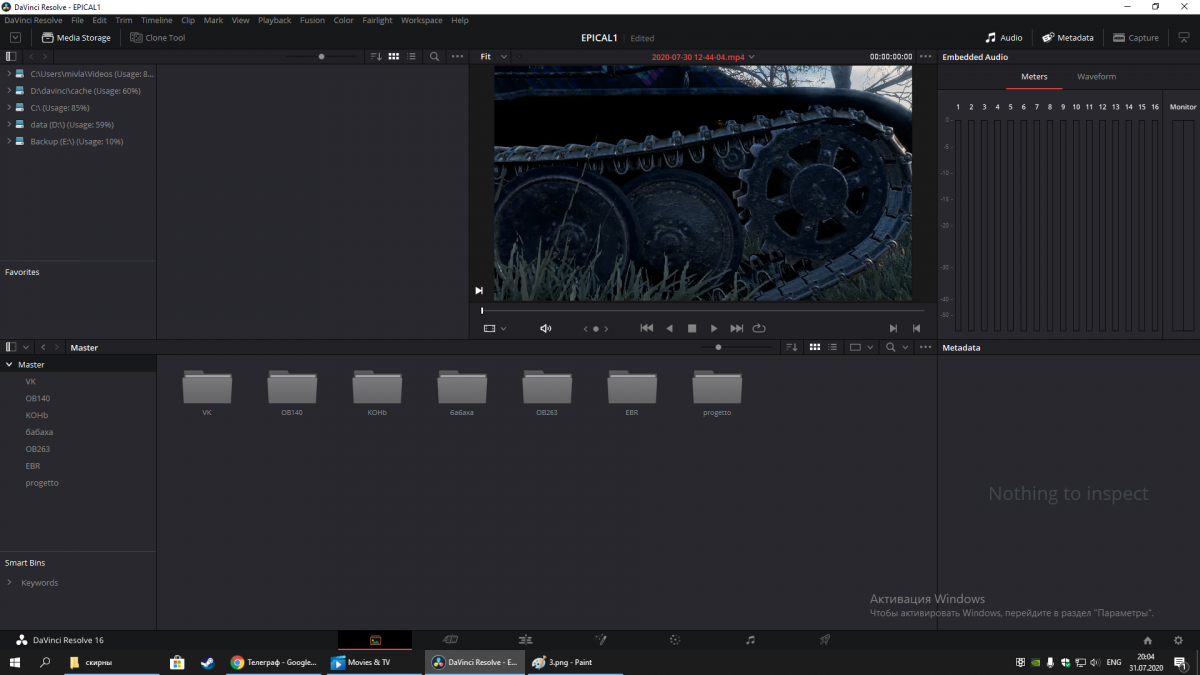Viewport: 1200px width, 675px height.
Task: Switch to the Waveform tab
Action: pos(1096,77)
